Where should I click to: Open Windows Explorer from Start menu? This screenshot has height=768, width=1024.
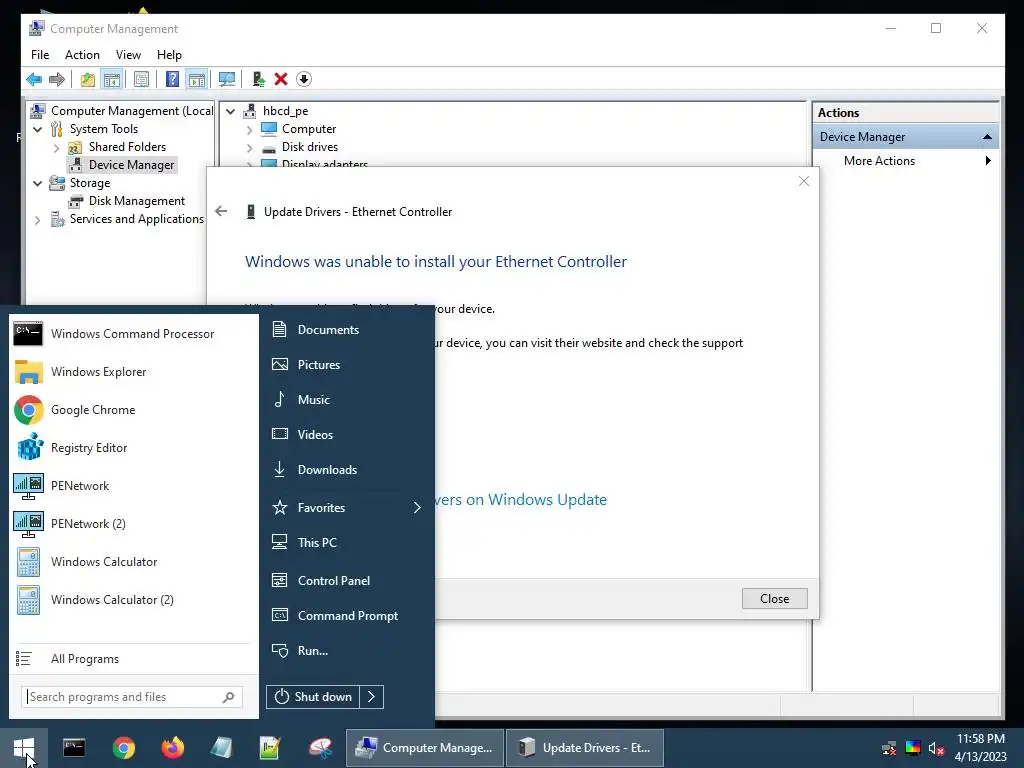pyautogui.click(x=133, y=372)
